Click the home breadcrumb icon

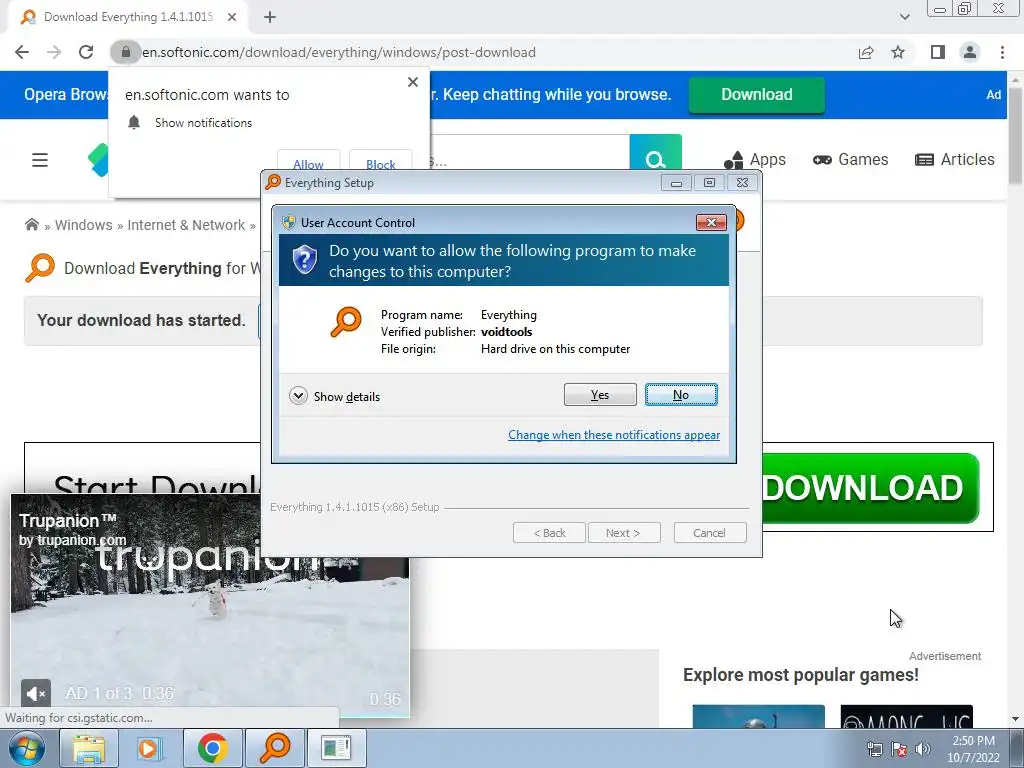(x=31, y=225)
